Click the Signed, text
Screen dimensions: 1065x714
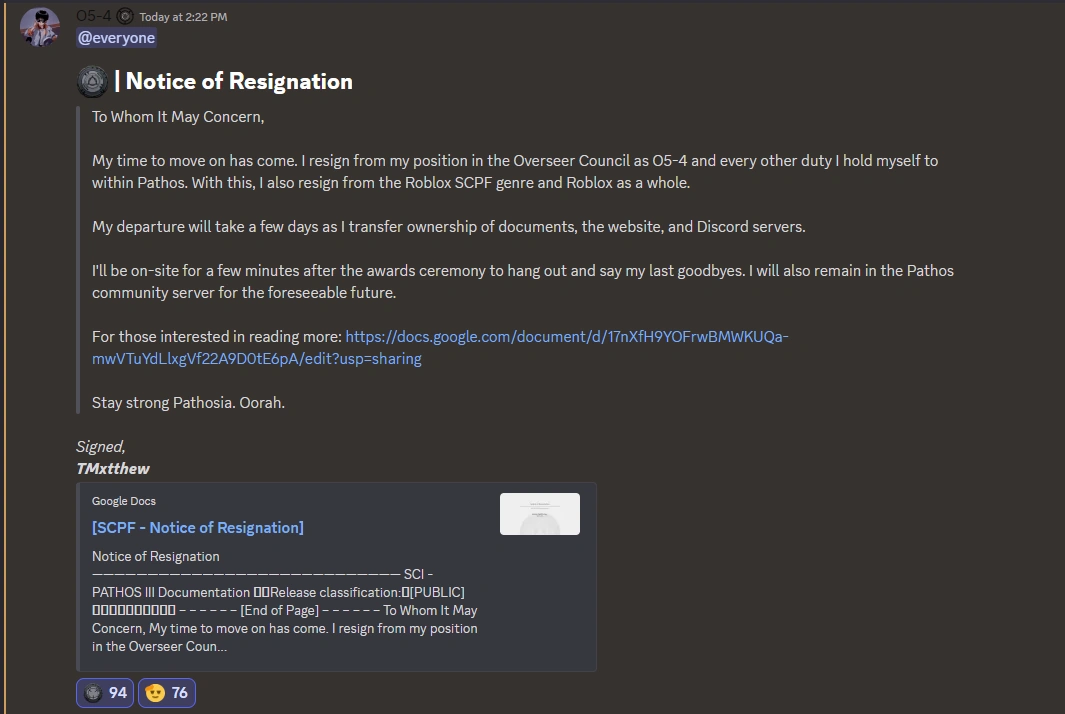point(101,447)
